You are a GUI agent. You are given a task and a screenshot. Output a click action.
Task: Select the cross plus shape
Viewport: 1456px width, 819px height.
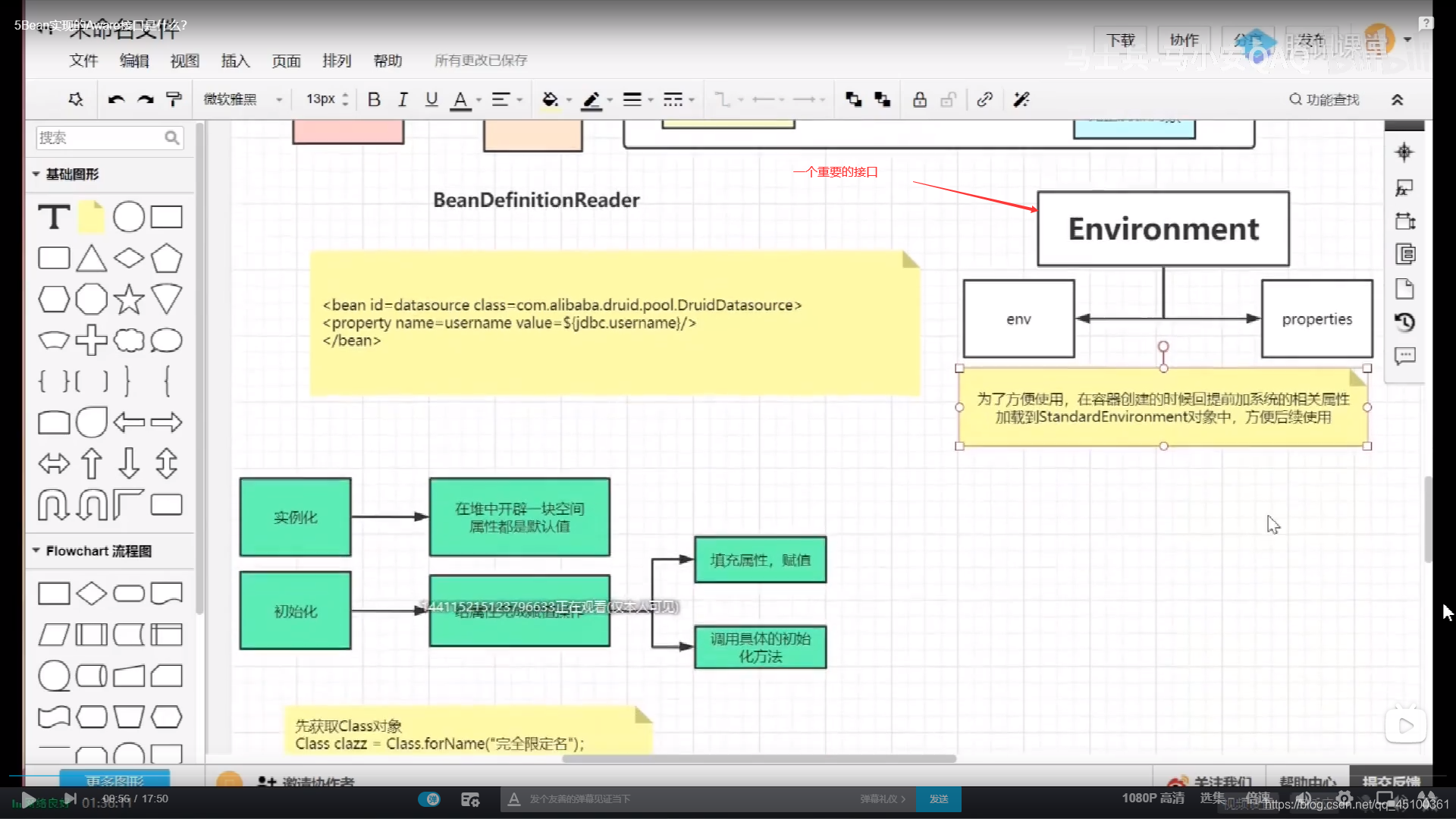(x=91, y=340)
